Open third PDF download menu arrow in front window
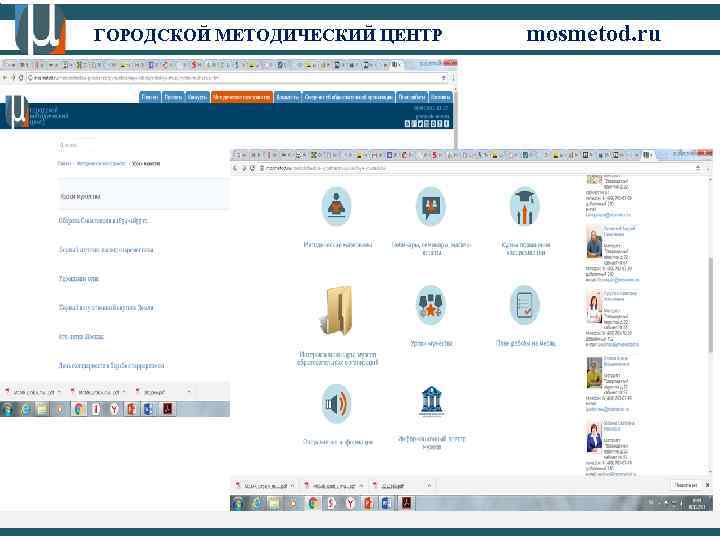 pyautogui.click(x=429, y=485)
